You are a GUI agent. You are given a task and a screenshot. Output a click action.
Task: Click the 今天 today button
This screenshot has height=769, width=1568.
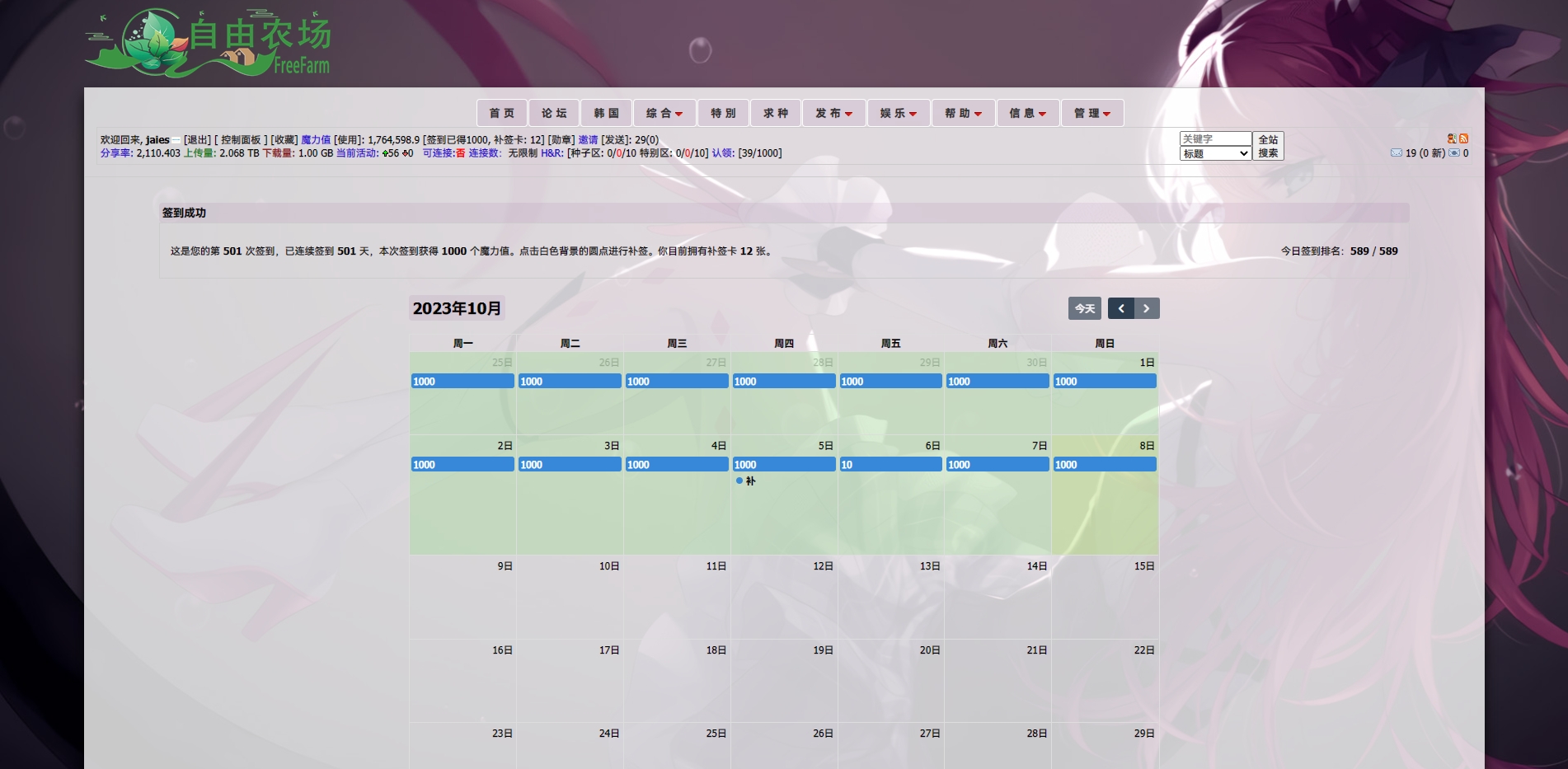pos(1084,308)
